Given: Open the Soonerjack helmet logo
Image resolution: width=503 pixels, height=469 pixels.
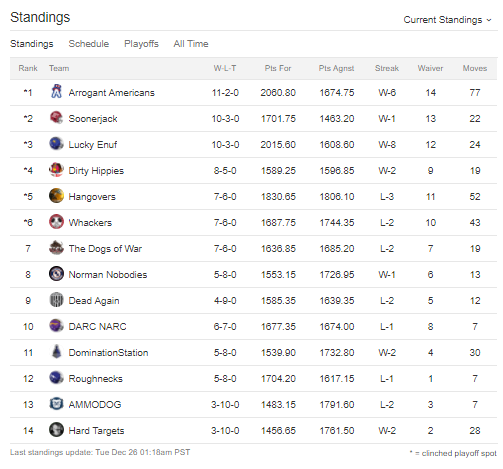Looking at the screenshot, I should coord(56,118).
